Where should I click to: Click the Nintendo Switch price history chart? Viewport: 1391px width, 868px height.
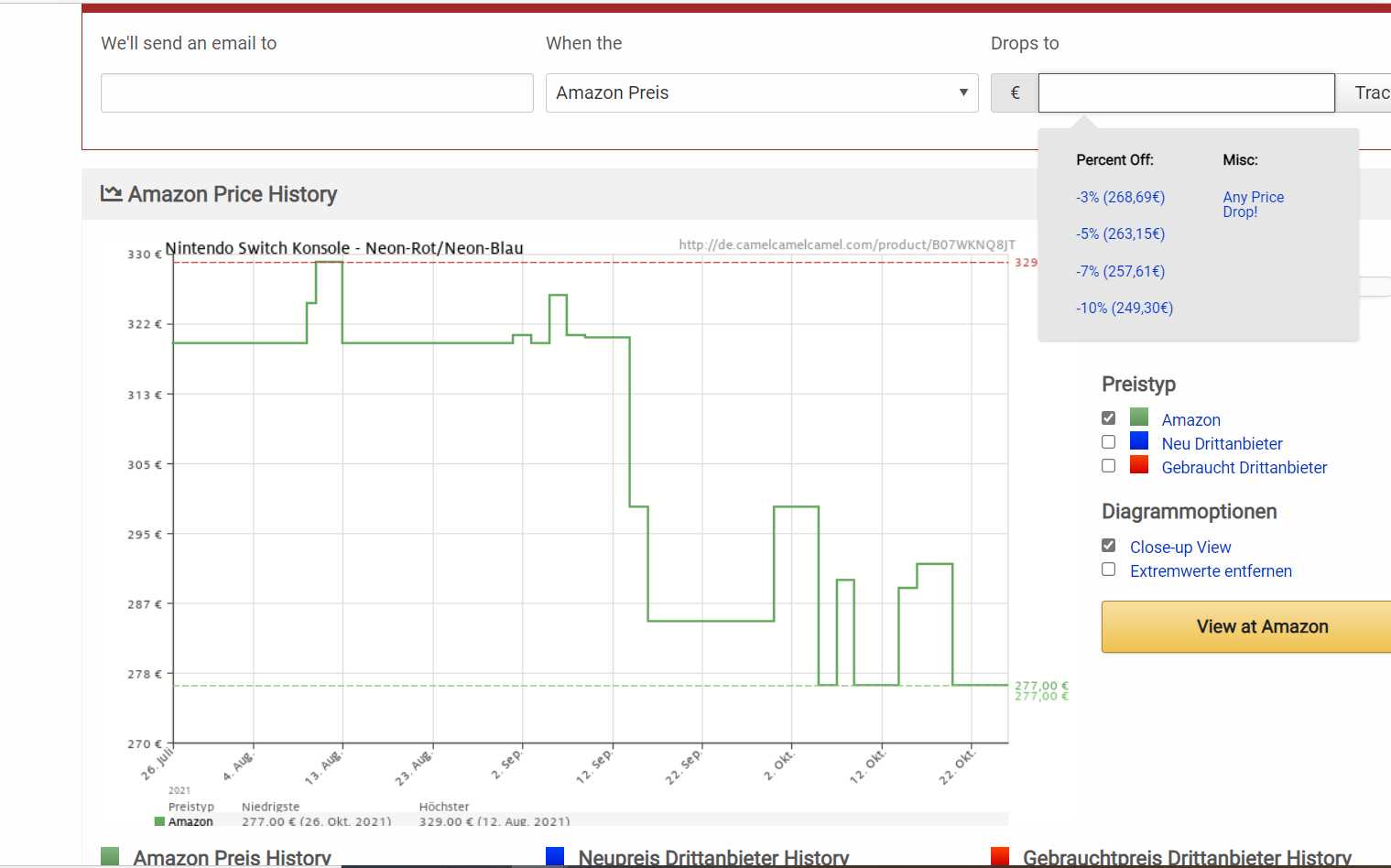[586, 531]
